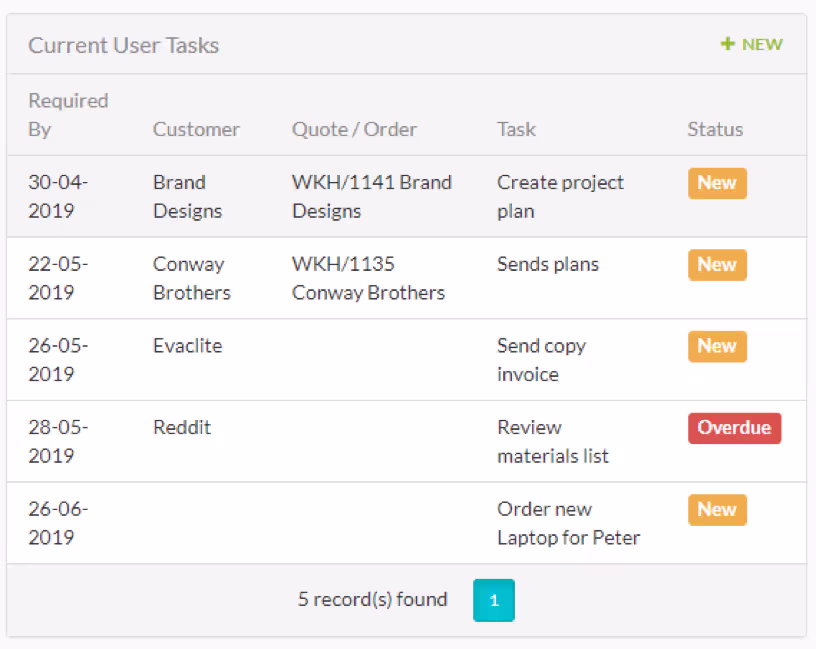This screenshot has width=816, height=649.
Task: Open the WKH/1141 Brand Designs order
Action: pos(372,196)
